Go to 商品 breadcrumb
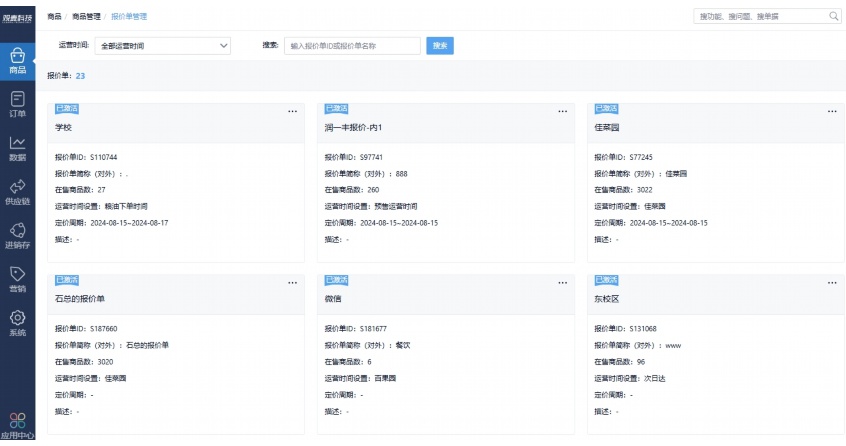Screen dimensions: 846x446 tap(54, 17)
